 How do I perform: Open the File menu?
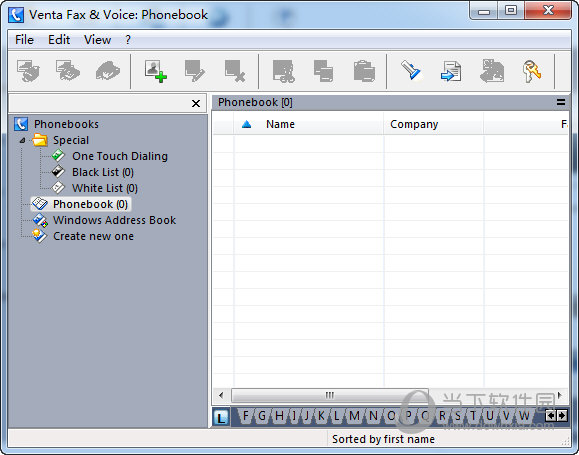click(x=24, y=40)
